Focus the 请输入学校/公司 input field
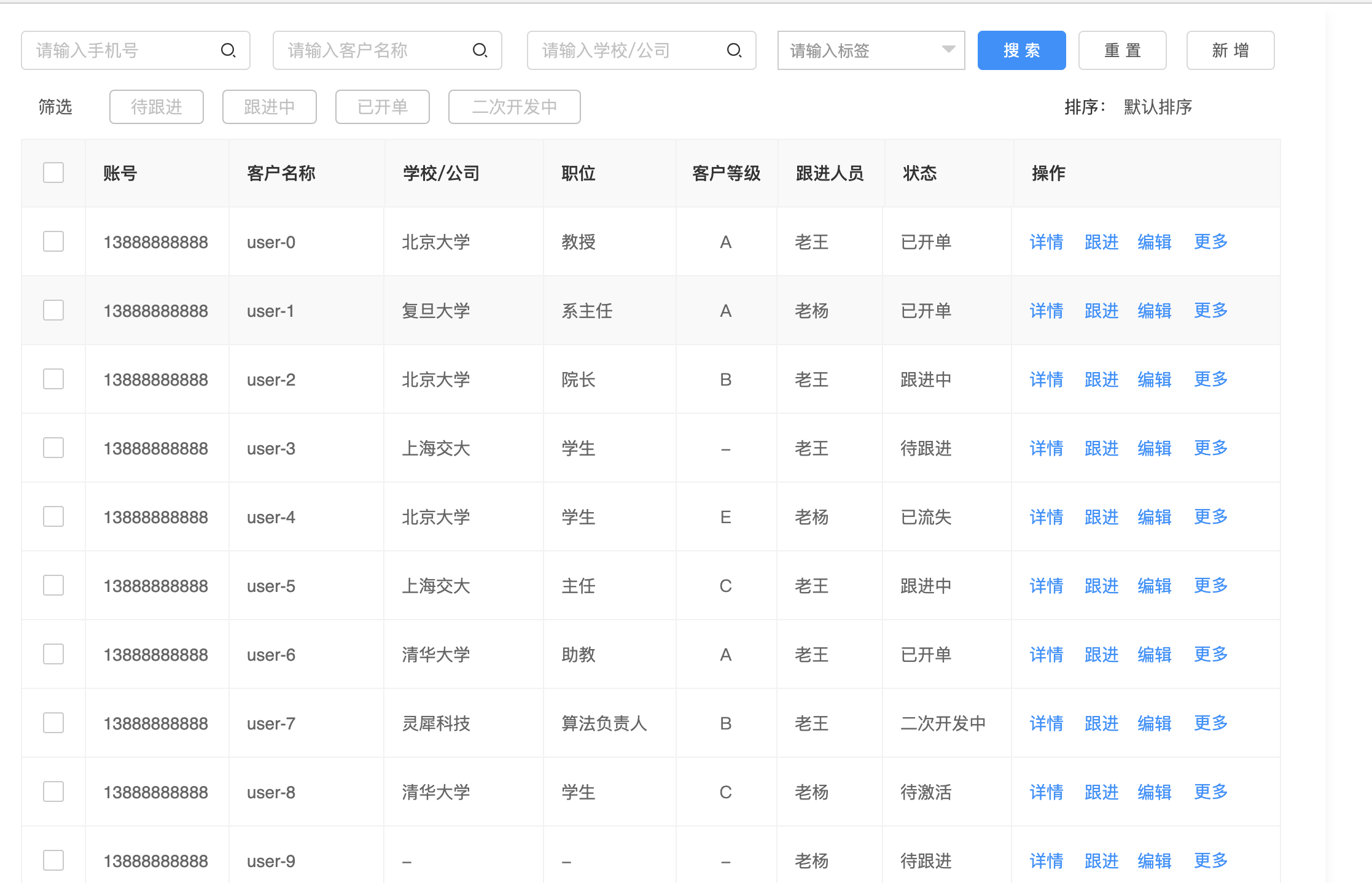This screenshot has height=883, width=1372. 642,50
